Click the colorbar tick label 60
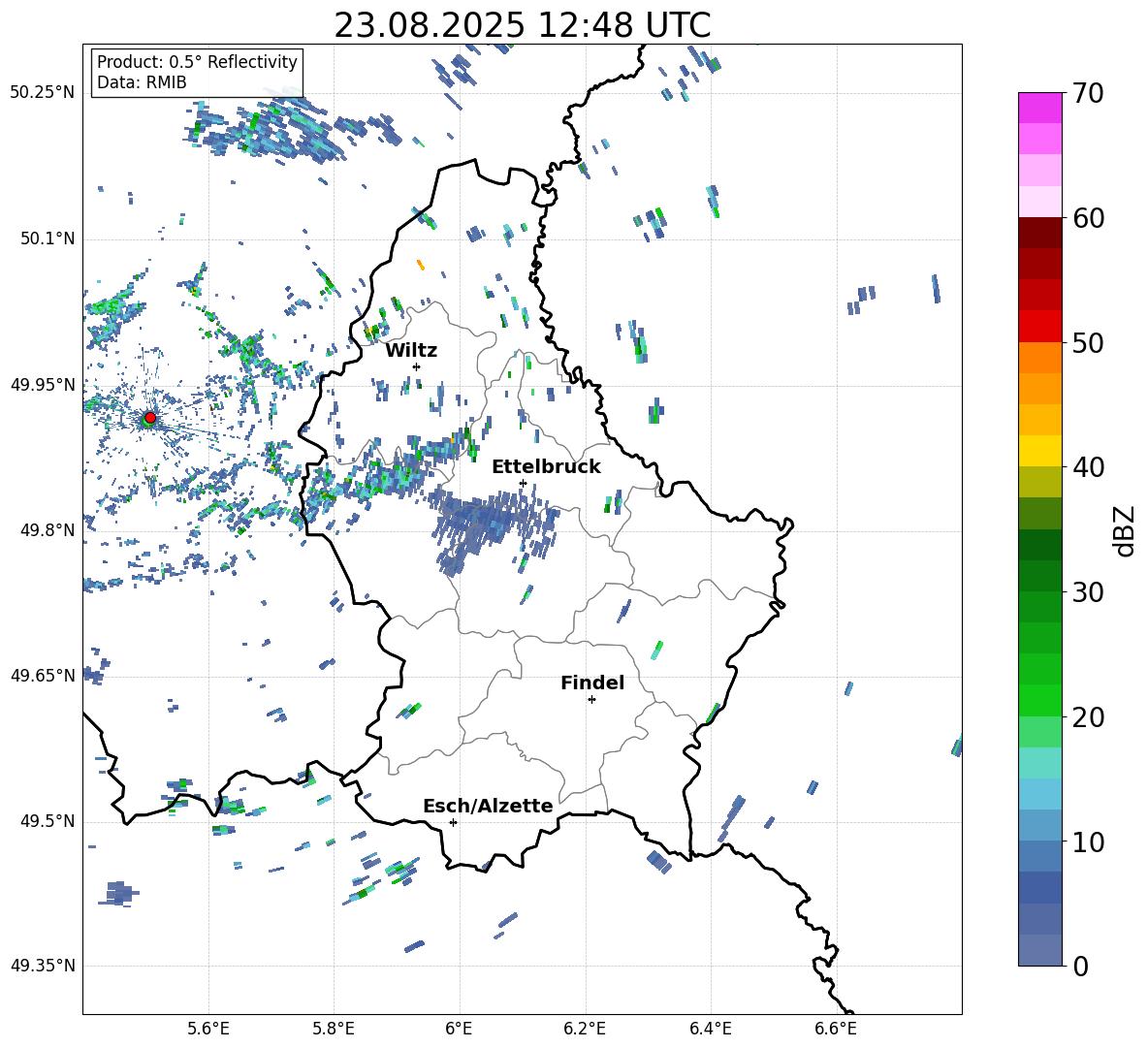1148x1048 pixels. tap(1088, 218)
